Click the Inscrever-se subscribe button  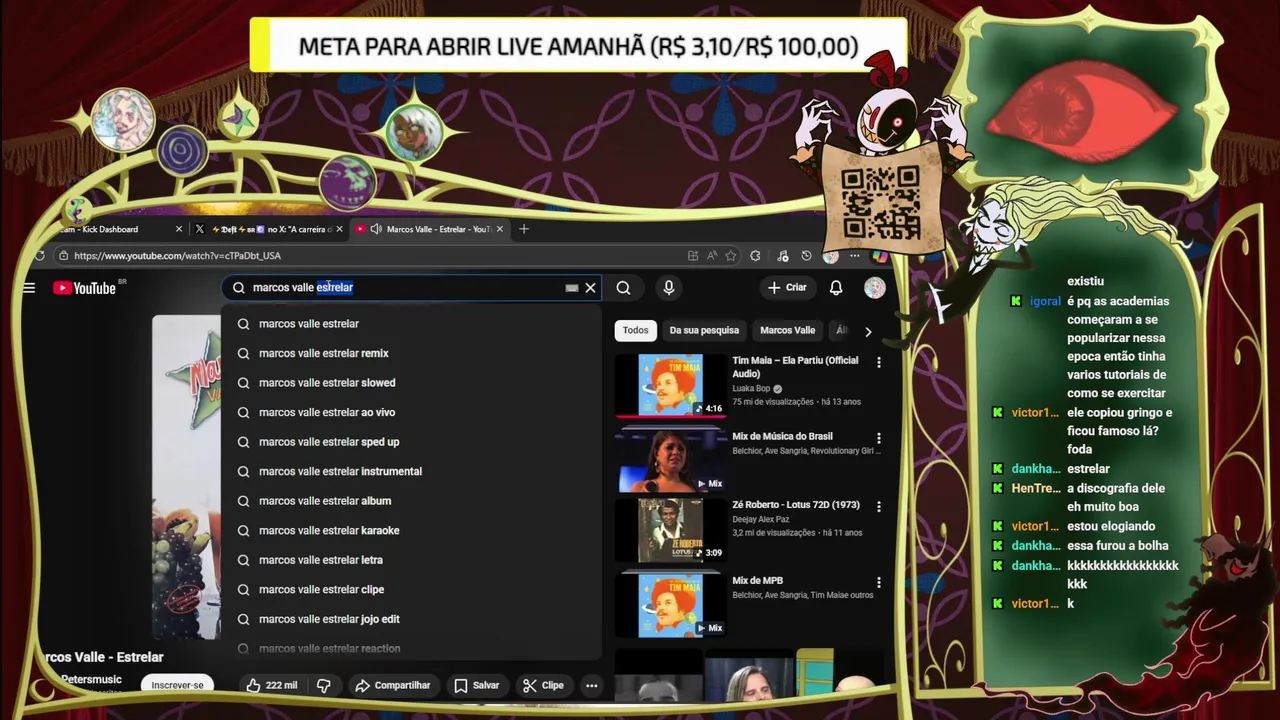click(x=177, y=685)
